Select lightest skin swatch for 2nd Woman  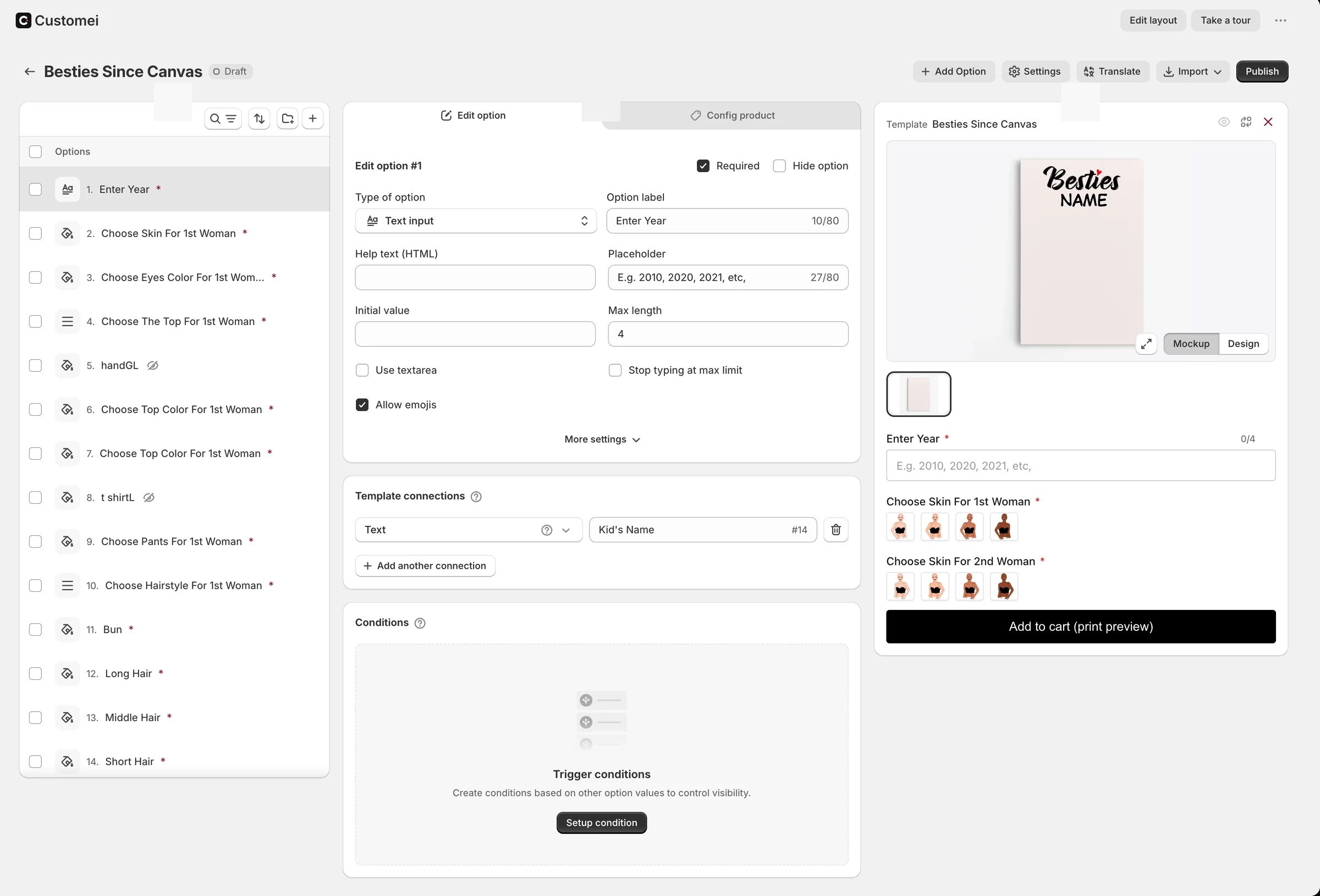pyautogui.click(x=900, y=586)
